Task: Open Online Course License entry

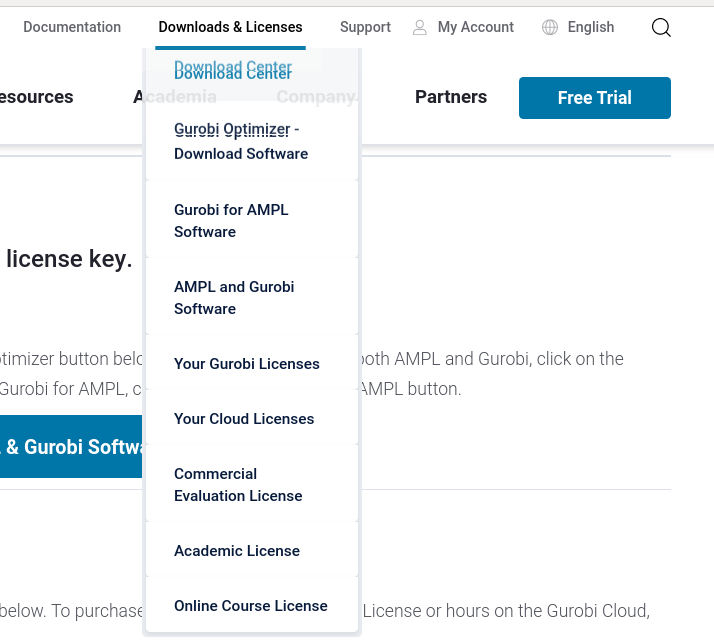Action: [x=251, y=606]
